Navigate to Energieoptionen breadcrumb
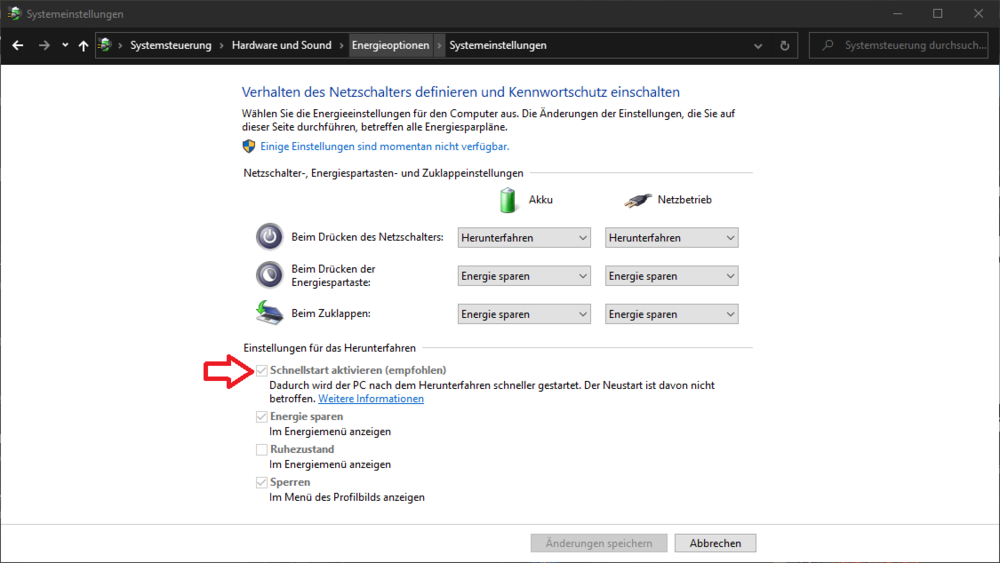 390,45
